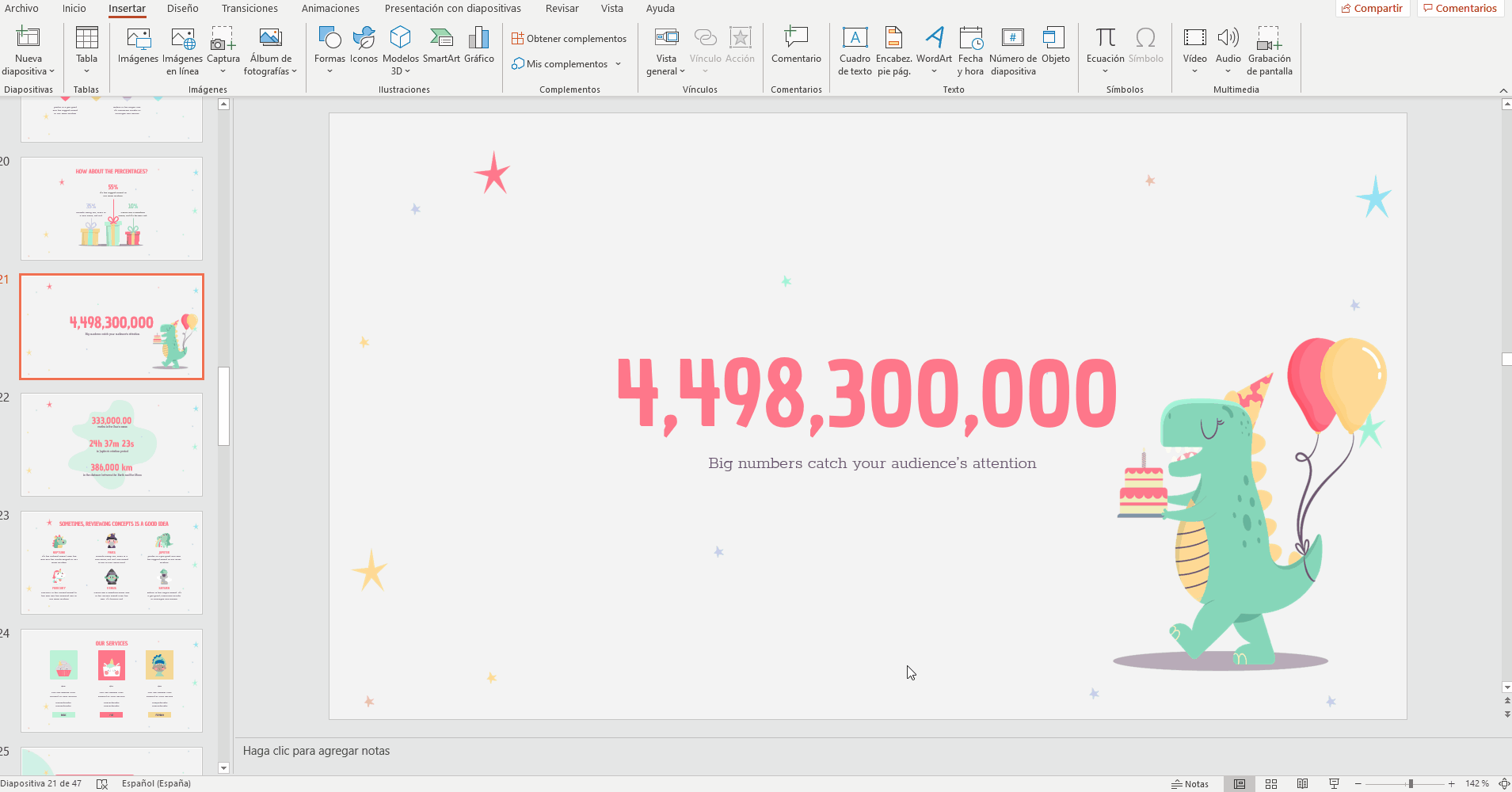Open the Comentarios pane button

click(x=1461, y=8)
